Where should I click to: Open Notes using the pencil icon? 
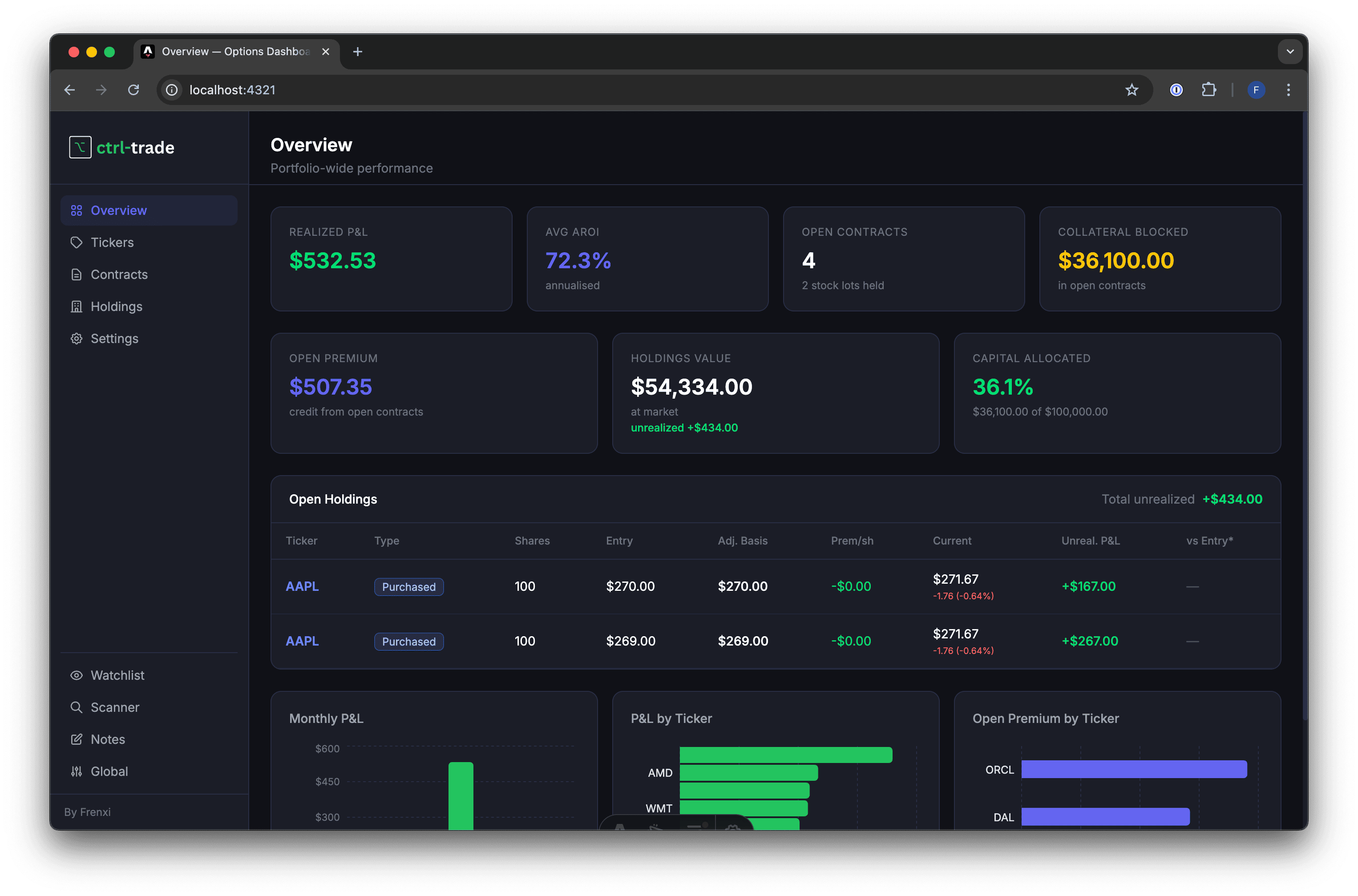(x=77, y=739)
